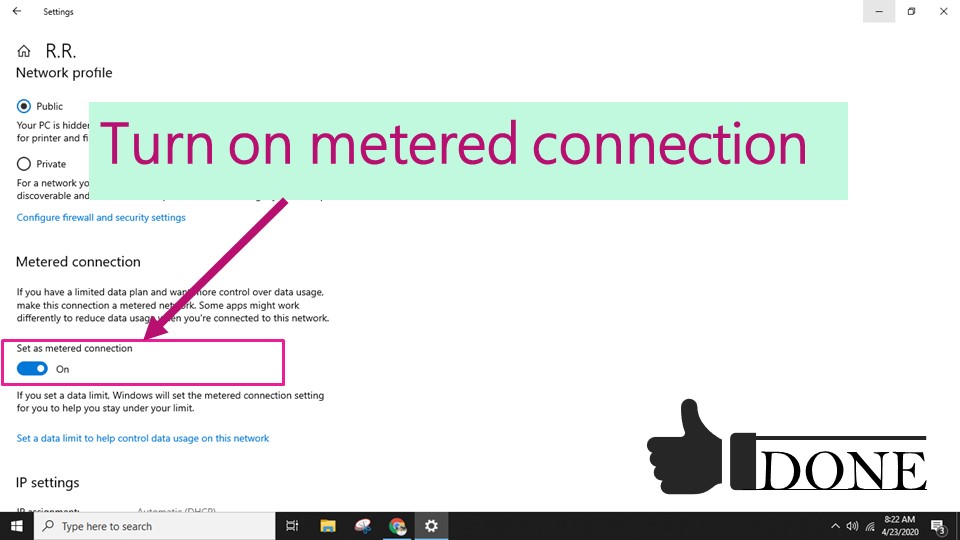960x540 pixels.
Task: Close the Settings window
Action: click(x=943, y=11)
